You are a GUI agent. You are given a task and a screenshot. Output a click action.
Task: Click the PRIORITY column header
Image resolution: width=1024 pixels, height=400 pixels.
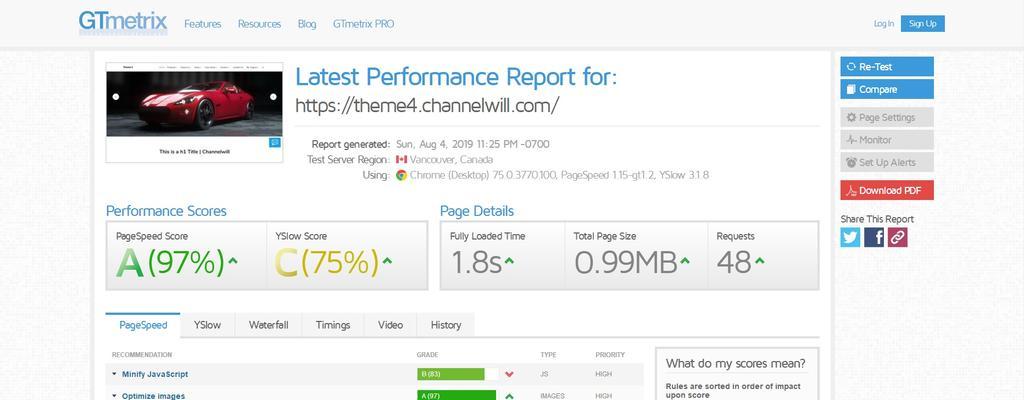coord(610,355)
